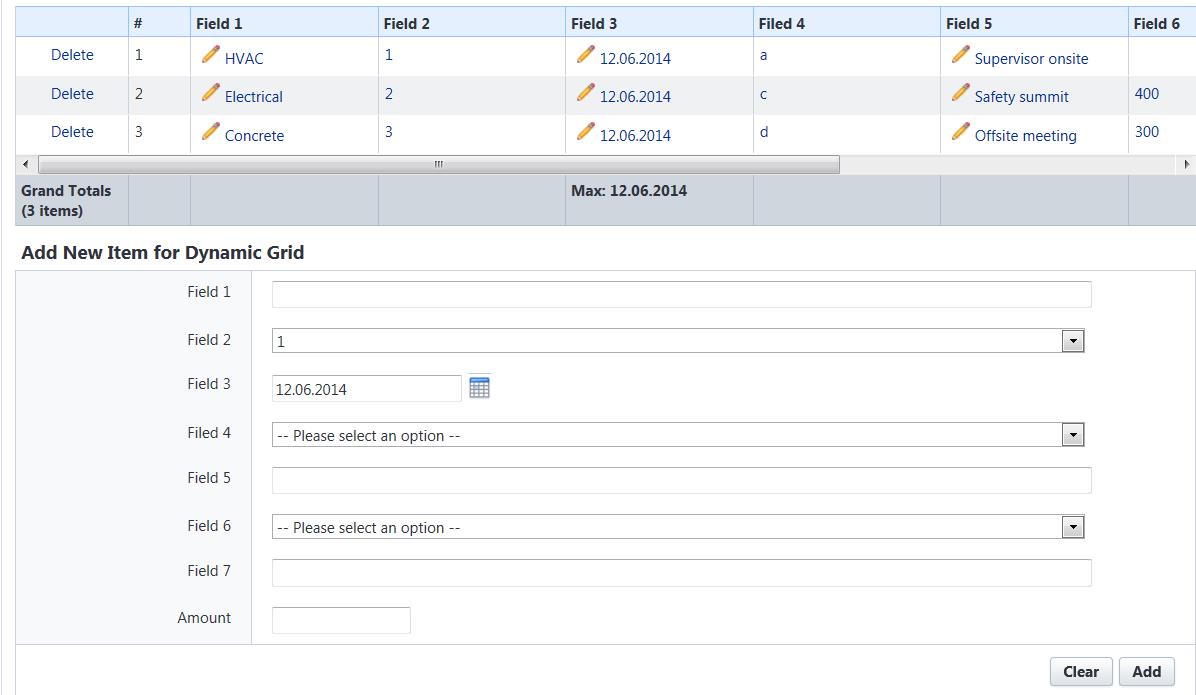Click the Field 2 dropdown arrow button

coord(1072,341)
